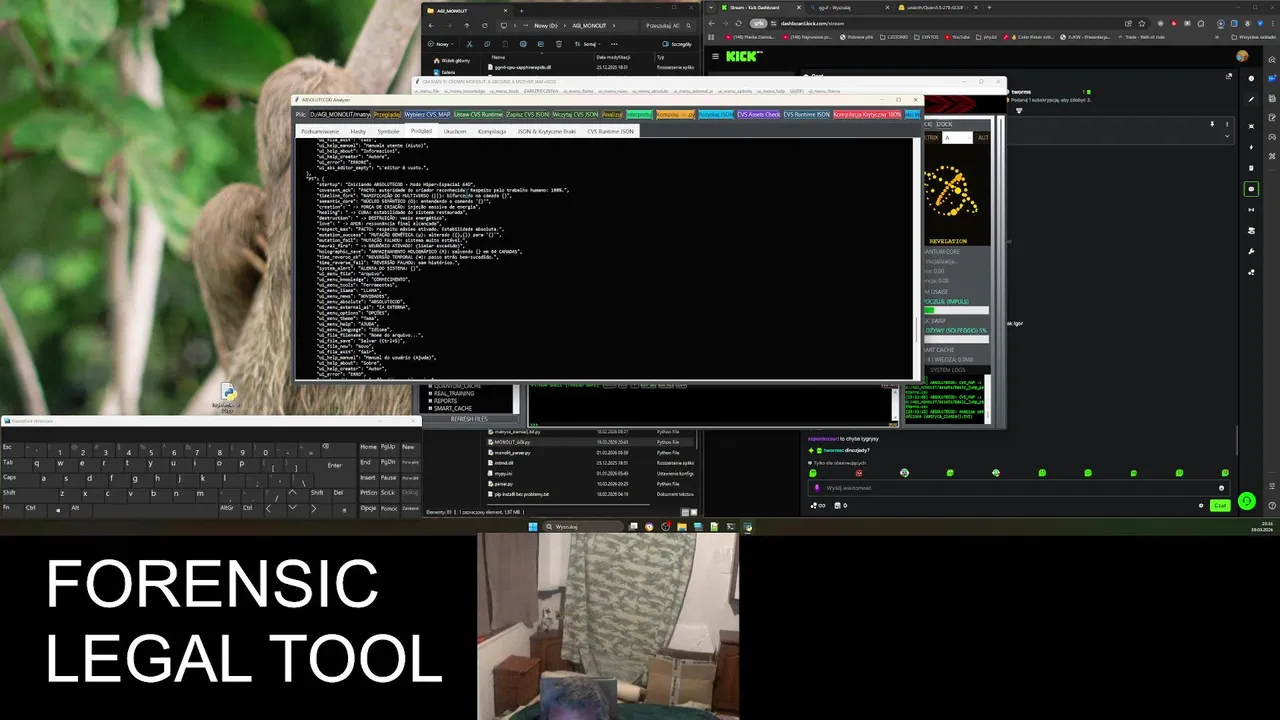Click the green Czat send button

tap(1220, 505)
